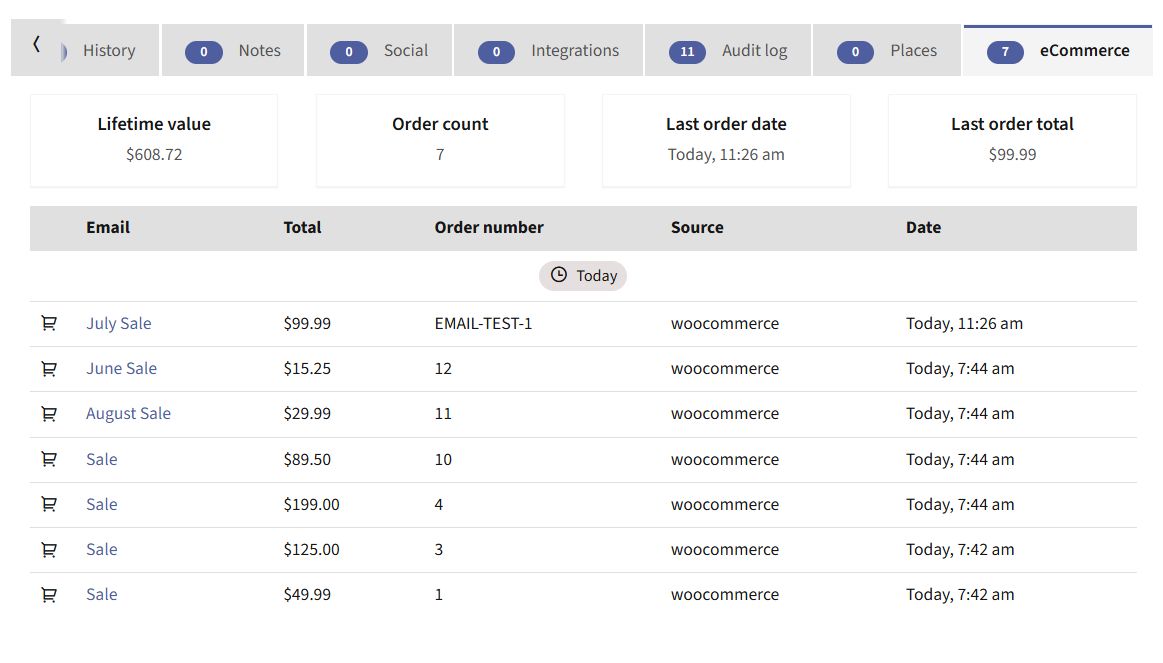
Task: Click the clock icon in the Today badge
Action: (559, 275)
